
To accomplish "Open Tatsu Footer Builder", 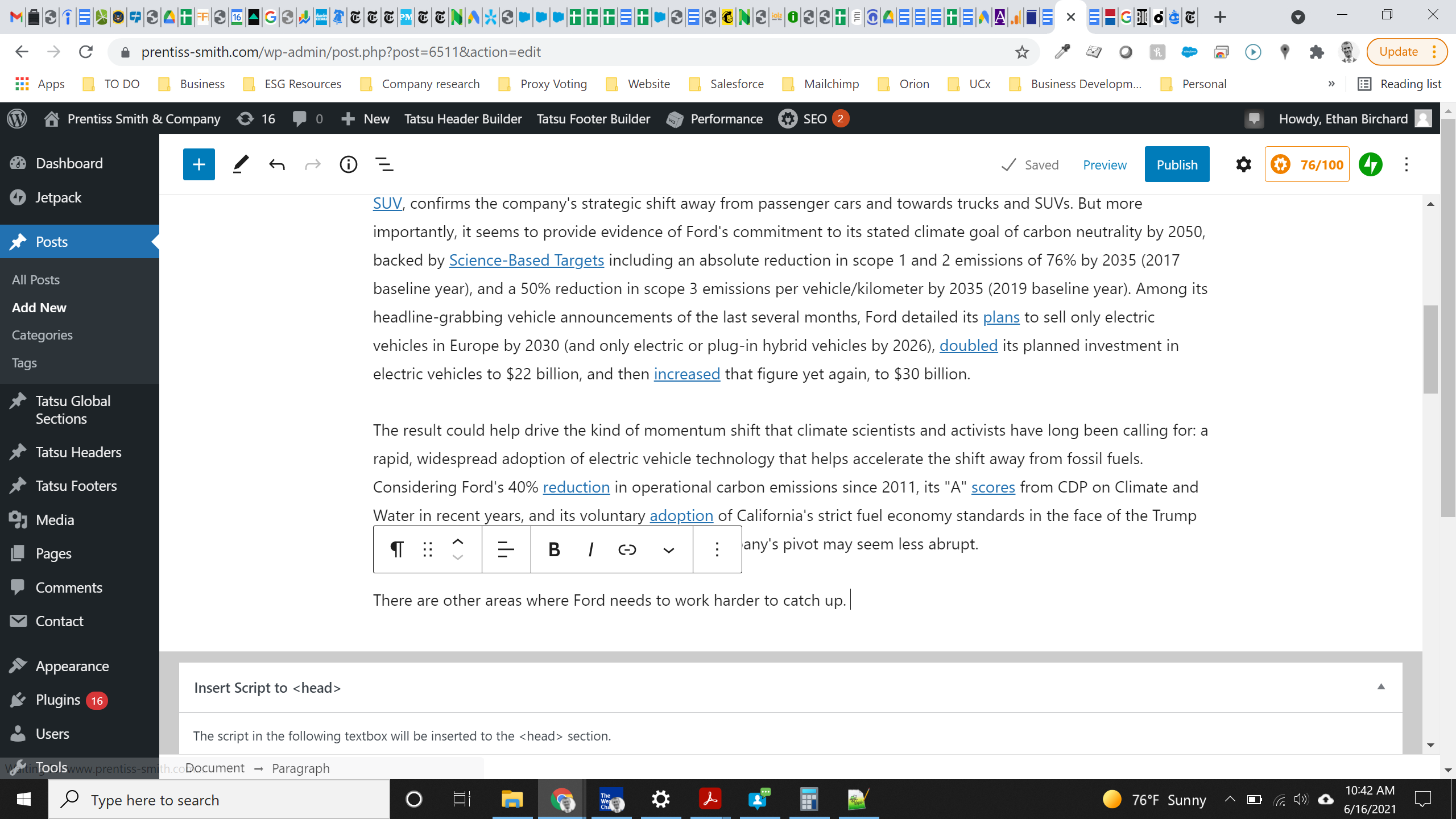I will [593, 118].
